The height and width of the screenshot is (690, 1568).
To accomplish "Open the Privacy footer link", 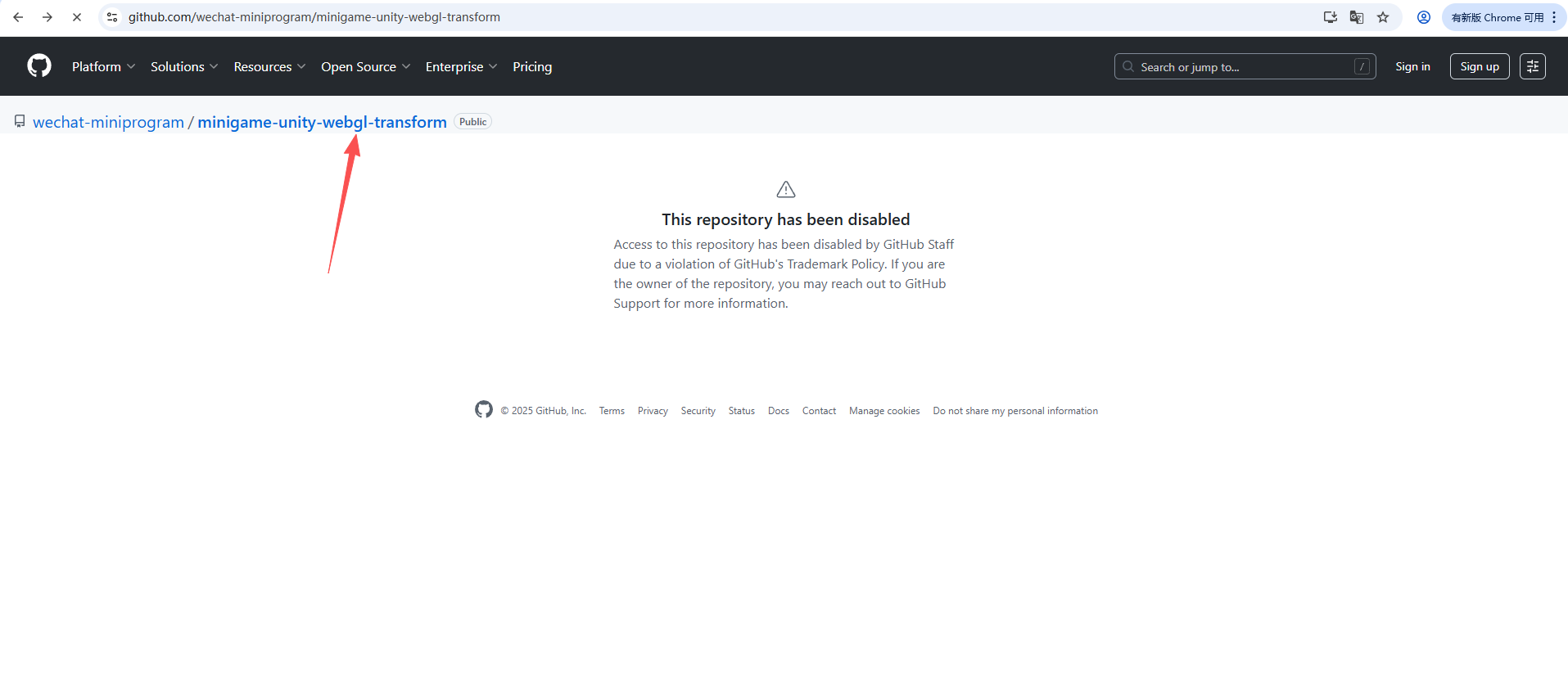I will [x=653, y=411].
